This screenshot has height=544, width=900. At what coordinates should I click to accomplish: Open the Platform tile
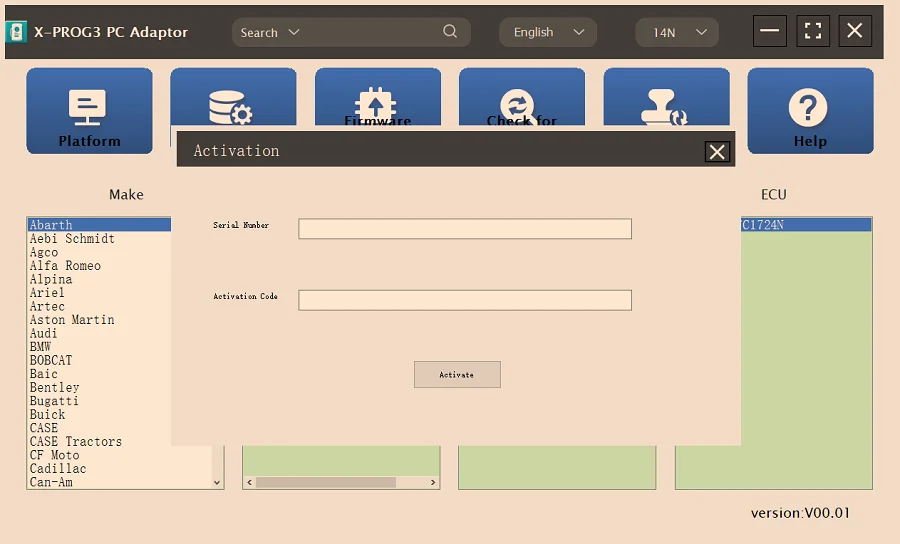click(89, 111)
